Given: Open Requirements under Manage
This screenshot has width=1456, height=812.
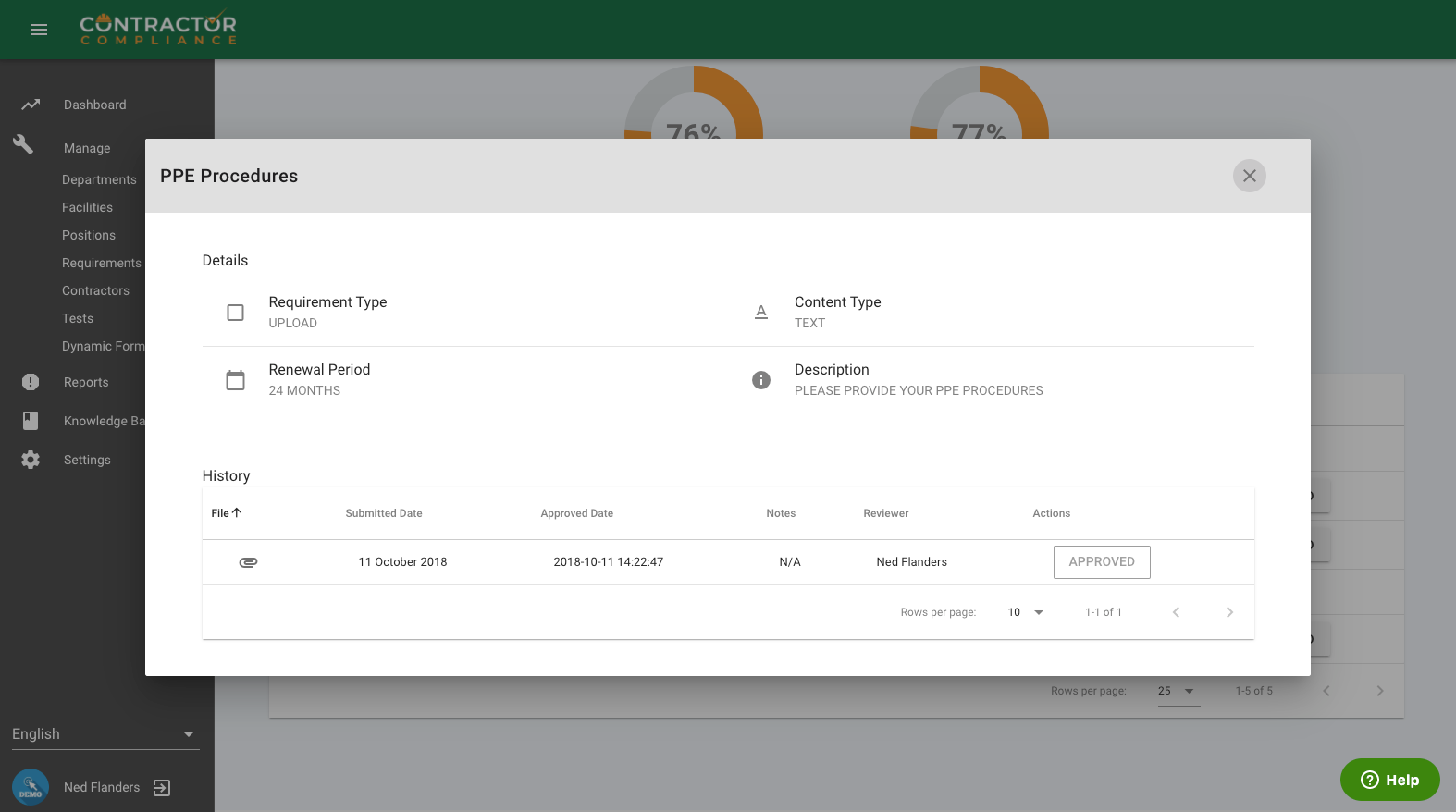Looking at the screenshot, I should pyautogui.click(x=102, y=263).
